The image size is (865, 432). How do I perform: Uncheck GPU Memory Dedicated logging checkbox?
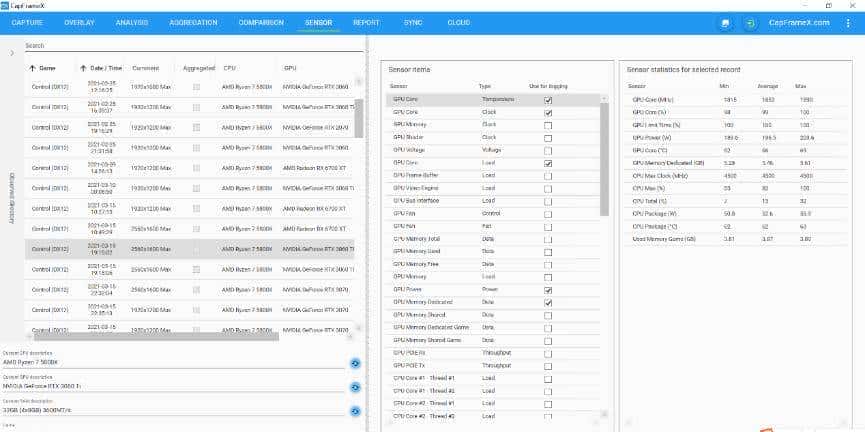pyautogui.click(x=548, y=303)
